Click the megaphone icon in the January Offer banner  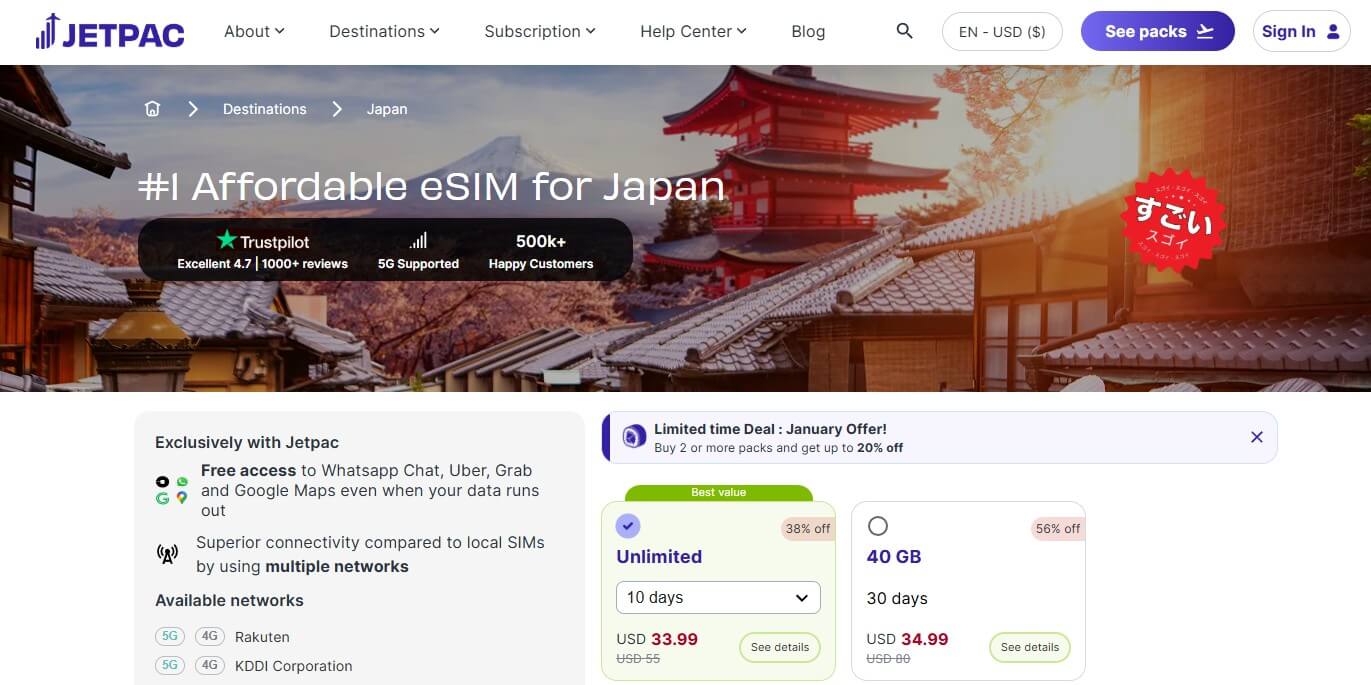pos(634,437)
